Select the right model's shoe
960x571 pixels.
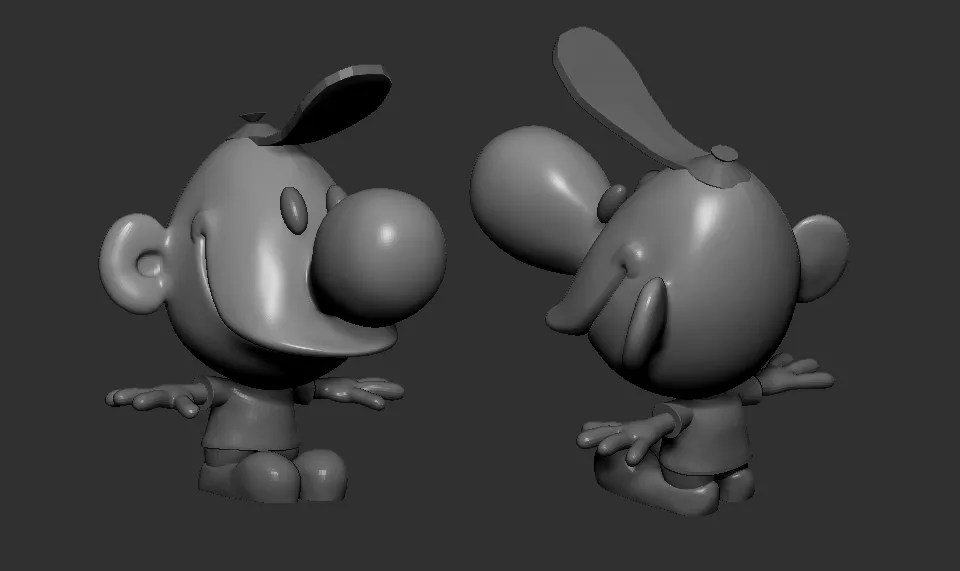pyautogui.click(x=680, y=492)
